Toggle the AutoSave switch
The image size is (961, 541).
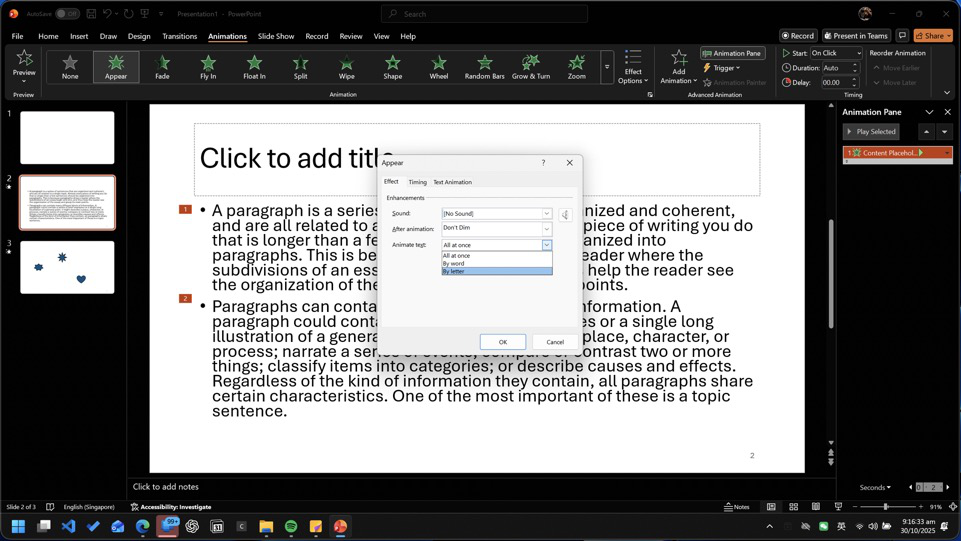pyautogui.click(x=67, y=13)
